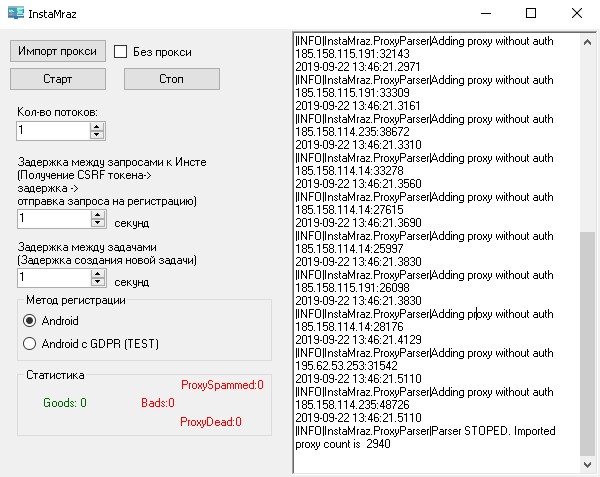Close the InstaMraz window

(x=577, y=13)
